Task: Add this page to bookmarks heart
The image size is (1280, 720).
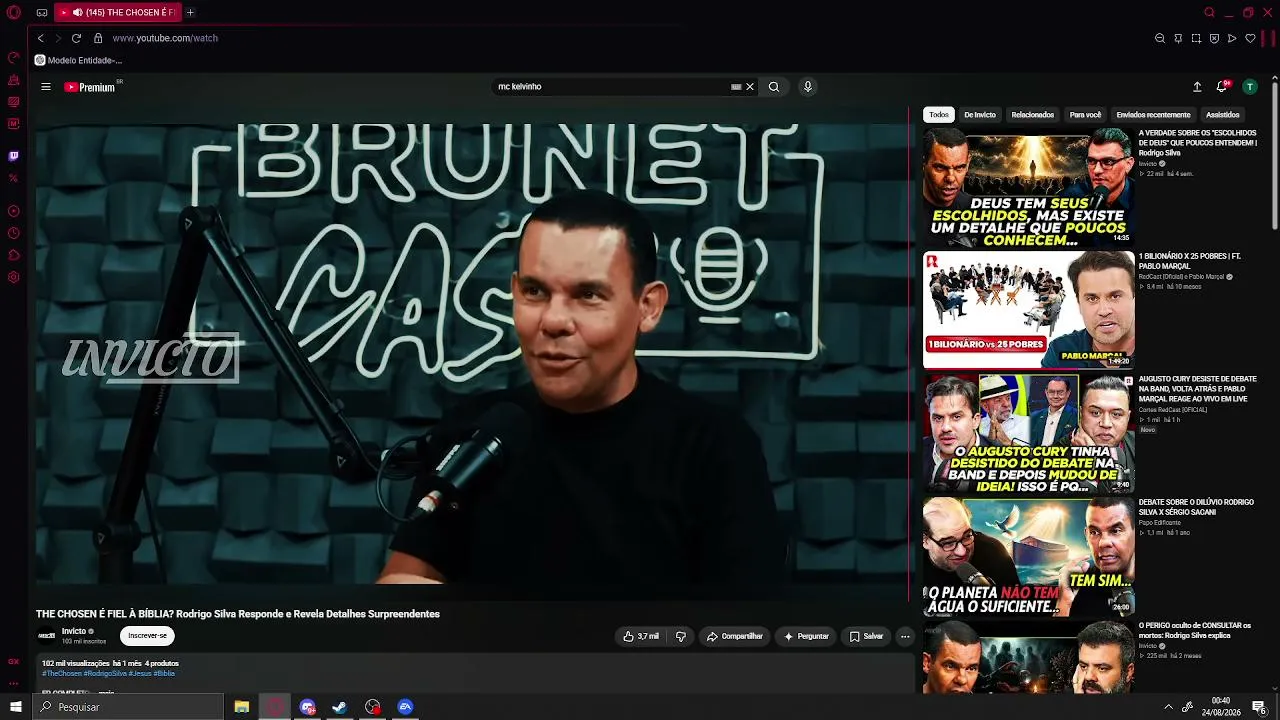Action: (1250, 38)
